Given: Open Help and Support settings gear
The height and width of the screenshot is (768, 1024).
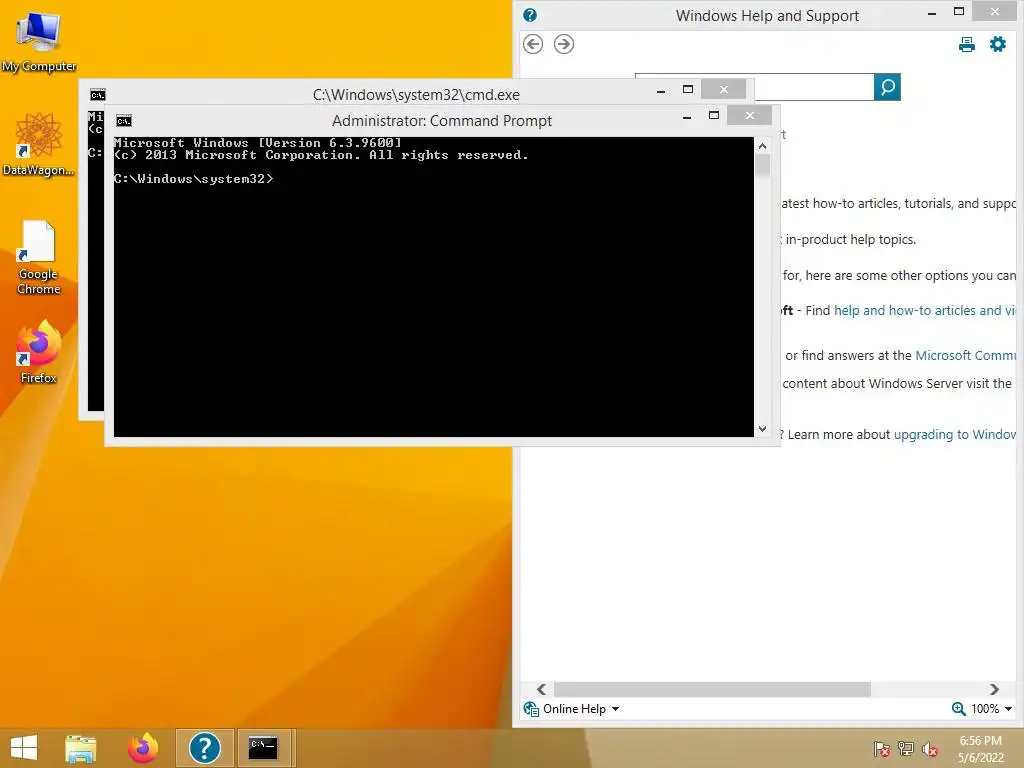Looking at the screenshot, I should pos(998,44).
